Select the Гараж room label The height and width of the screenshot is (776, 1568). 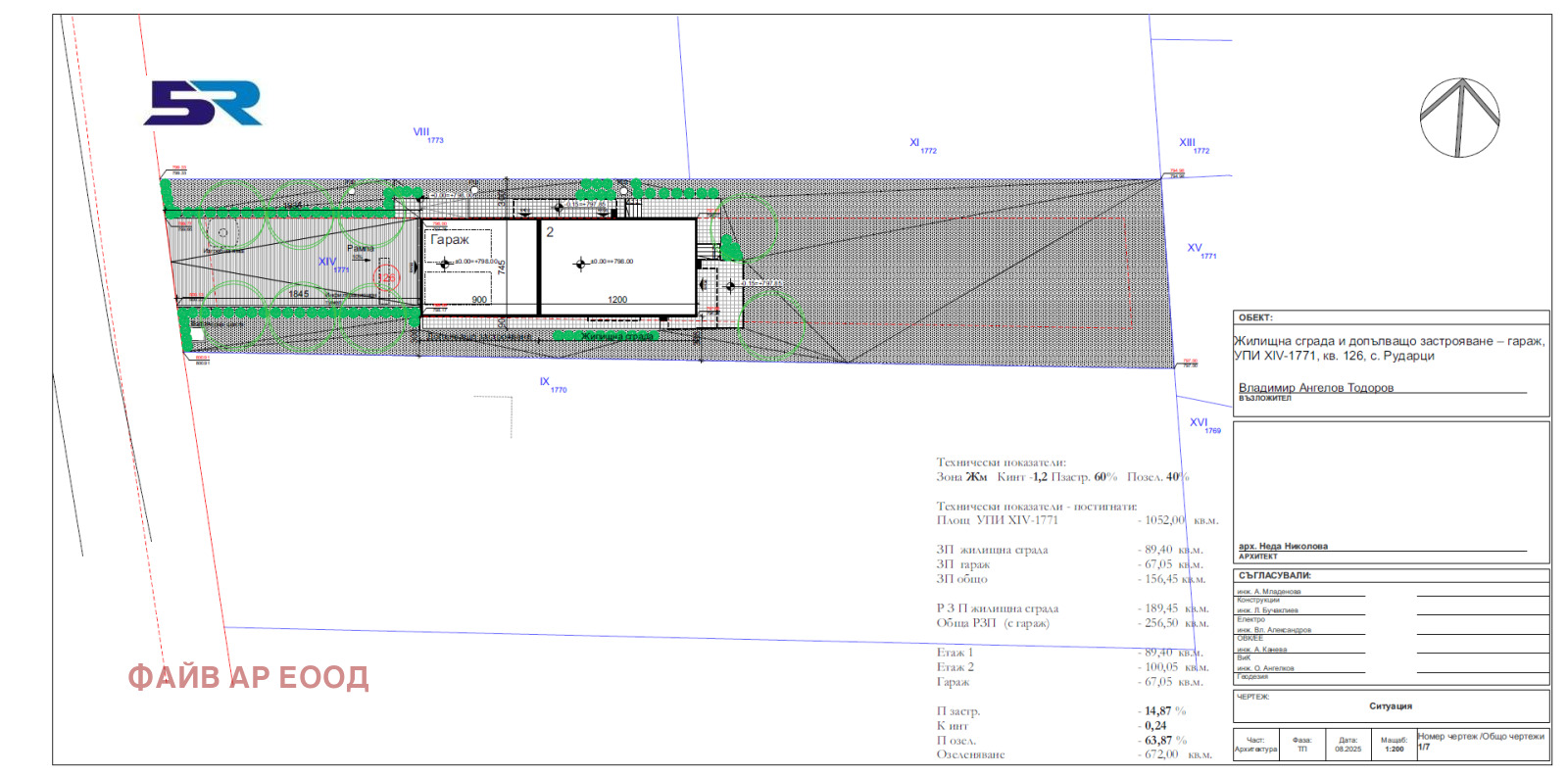450,239
